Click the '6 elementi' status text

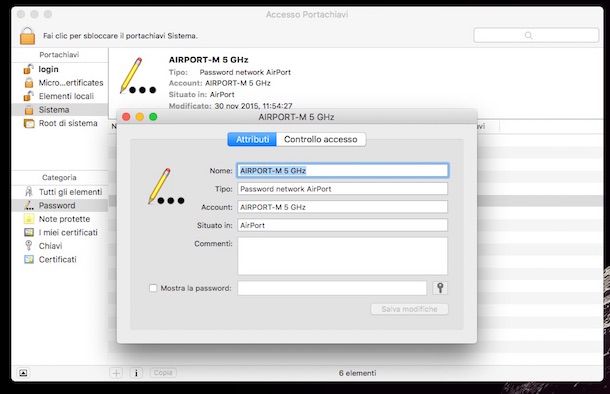357,373
